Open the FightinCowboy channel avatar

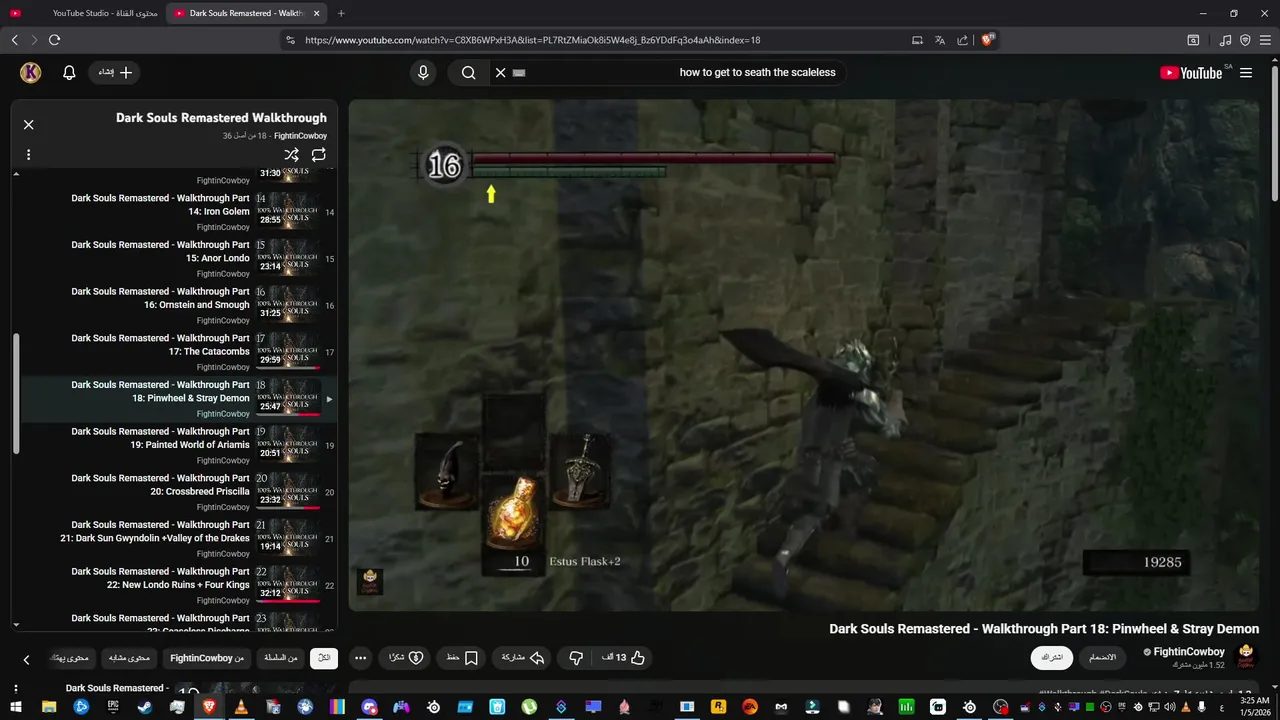pos(1246,657)
